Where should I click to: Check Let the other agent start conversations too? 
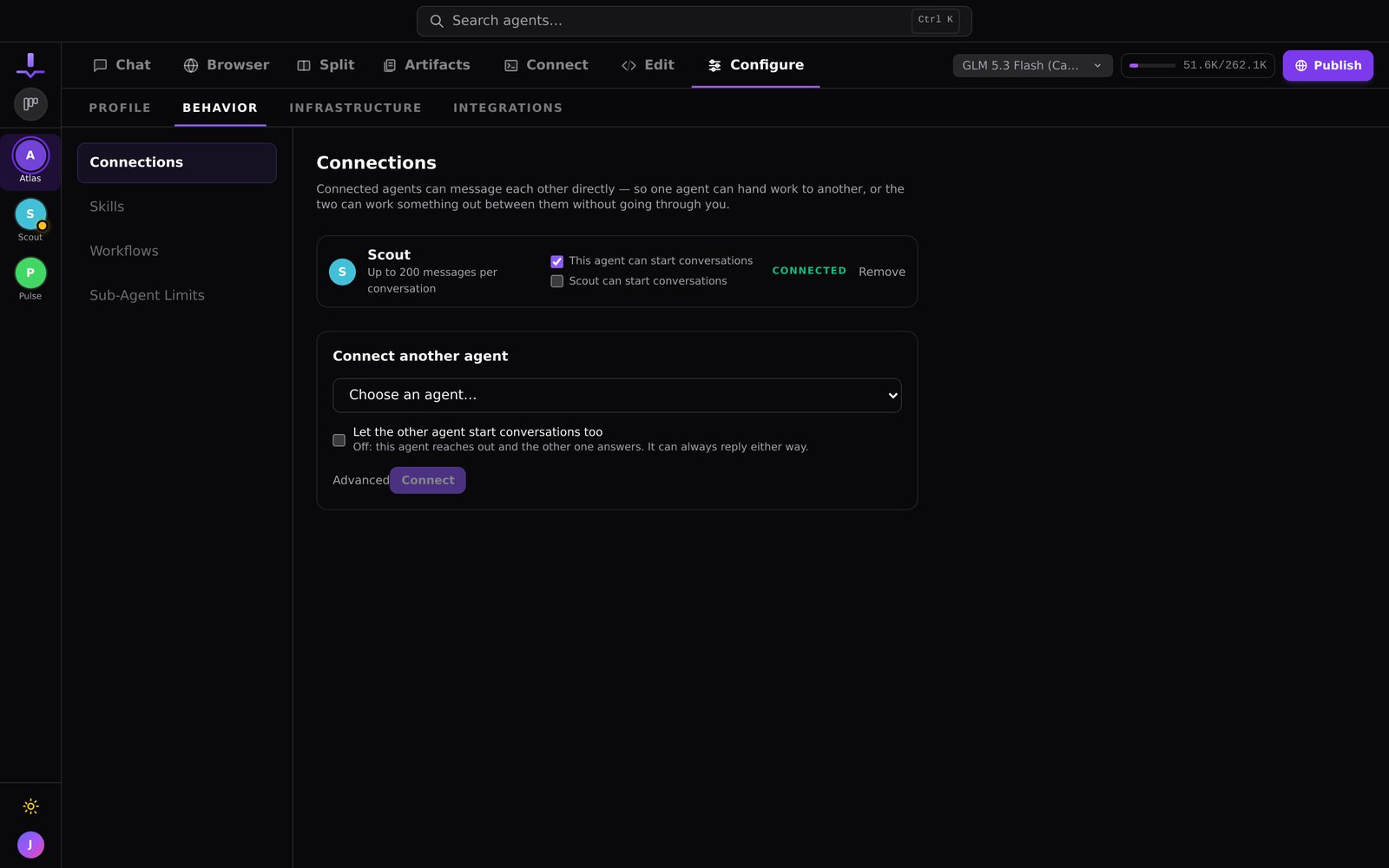coord(339,440)
